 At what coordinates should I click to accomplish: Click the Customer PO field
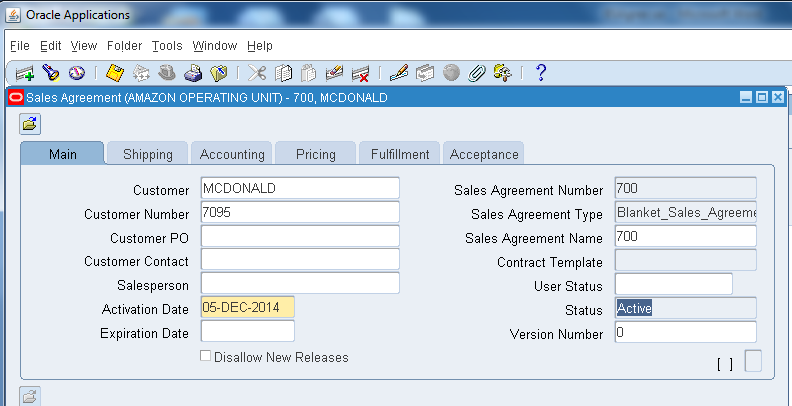click(x=300, y=236)
